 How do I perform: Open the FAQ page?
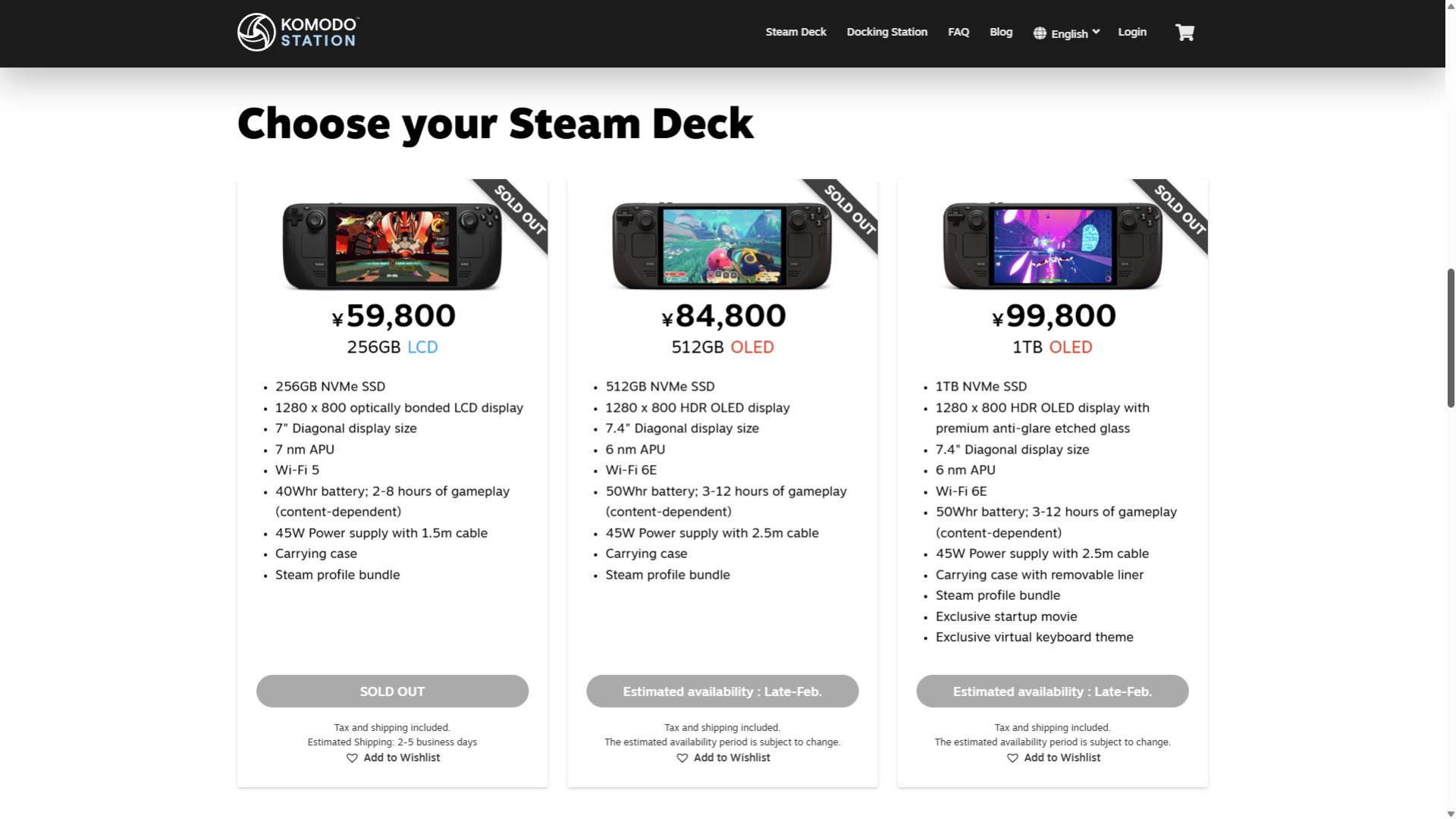point(958,32)
